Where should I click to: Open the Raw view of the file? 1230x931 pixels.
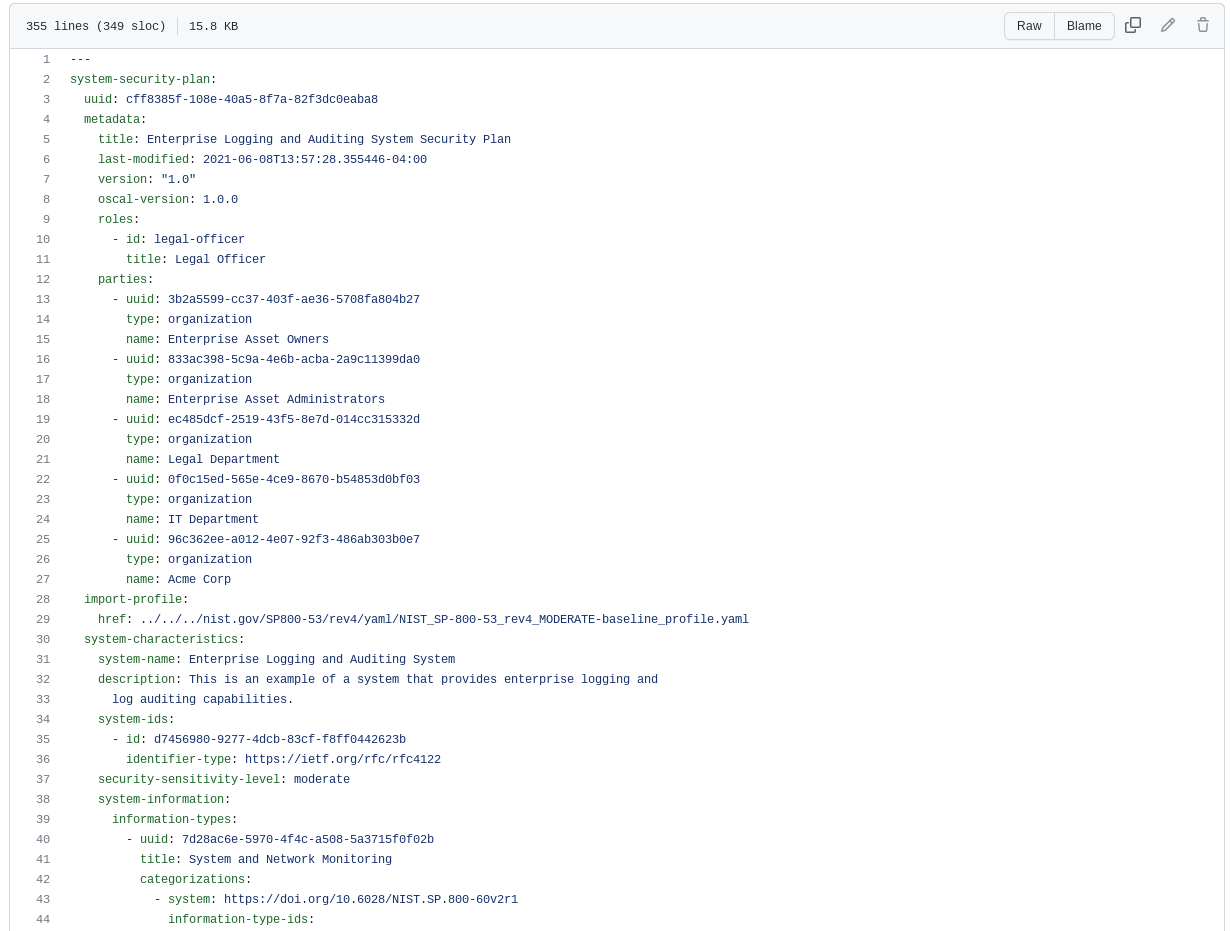coord(1029,26)
